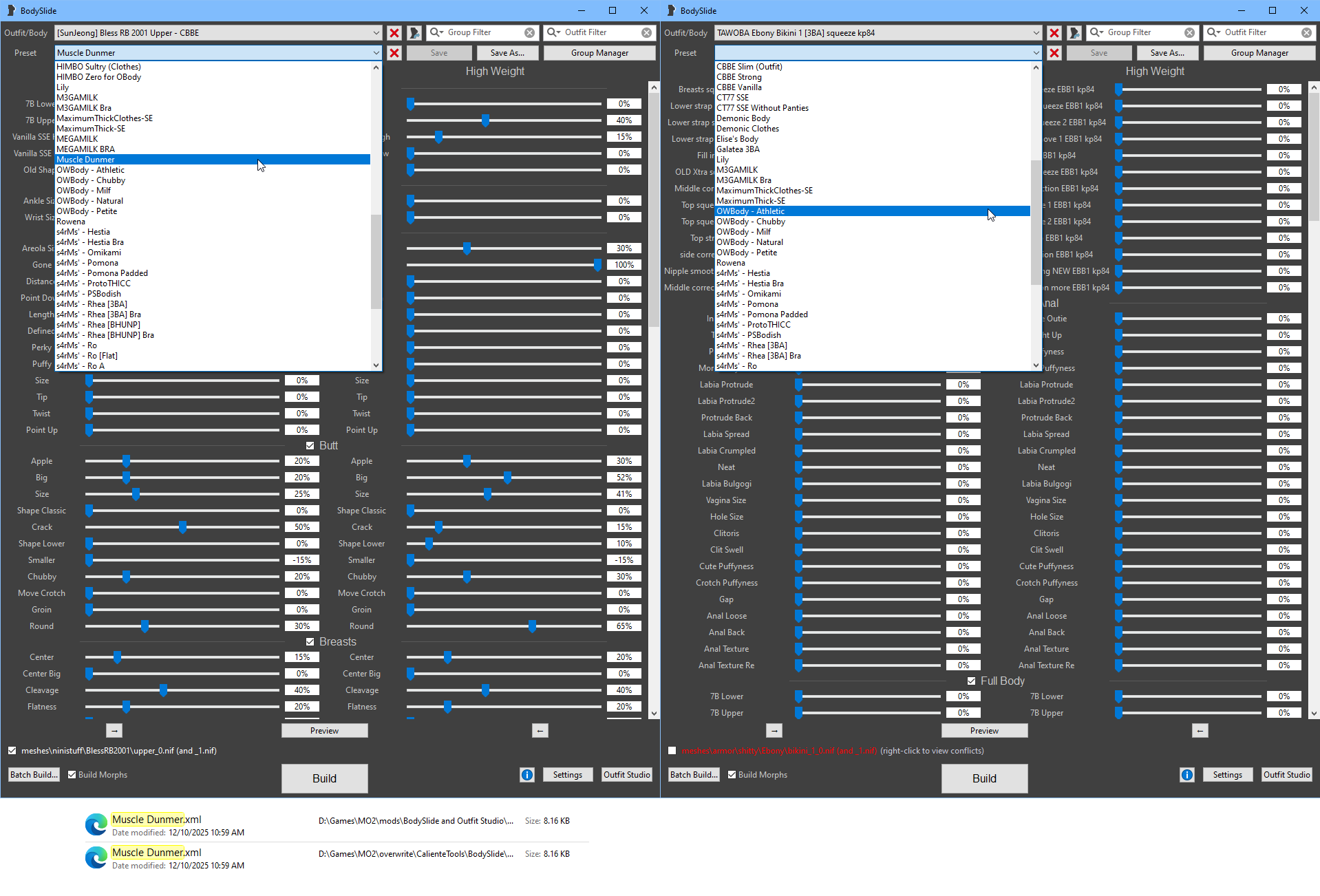Image resolution: width=1320 pixels, height=896 pixels.
Task: Click BodySlide app icon in TAWOBA window title bar
Action: [671, 10]
